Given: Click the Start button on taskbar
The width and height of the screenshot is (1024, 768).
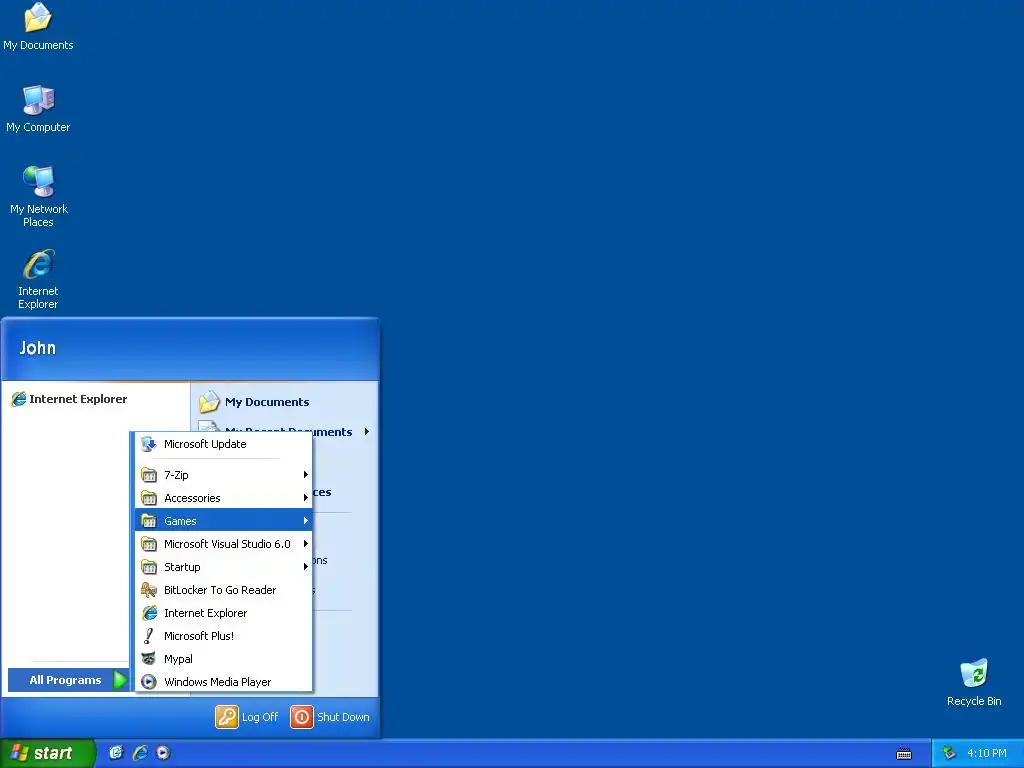Looking at the screenshot, I should tap(46, 753).
